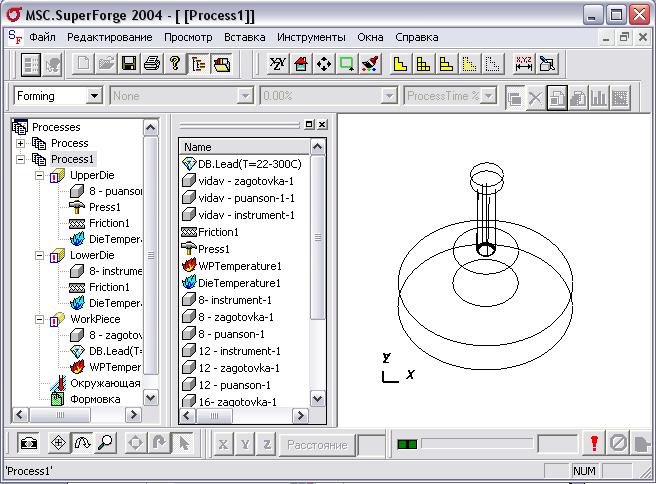Click the inventory panel maximize square button
The image size is (656, 484).
pos(309,124)
